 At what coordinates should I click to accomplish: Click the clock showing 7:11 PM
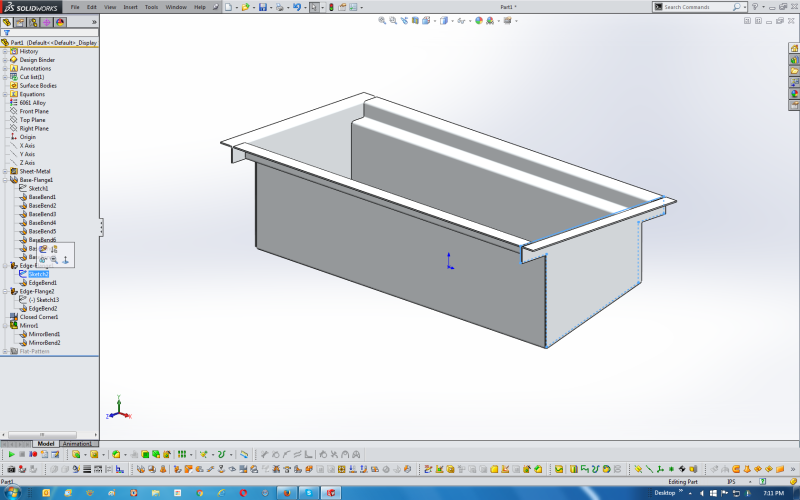(773, 493)
